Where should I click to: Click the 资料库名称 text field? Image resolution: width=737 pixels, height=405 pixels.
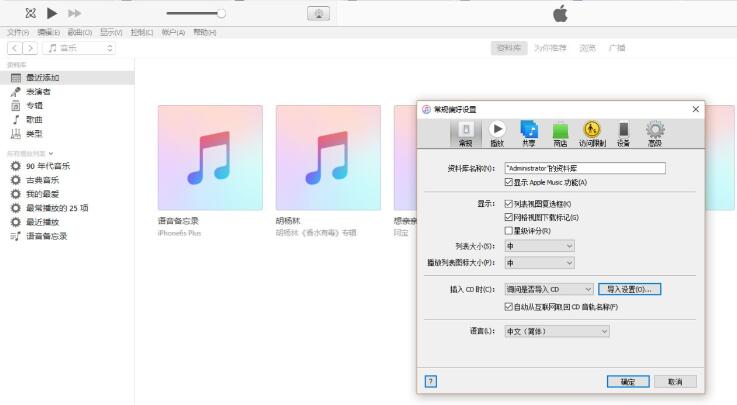point(585,168)
